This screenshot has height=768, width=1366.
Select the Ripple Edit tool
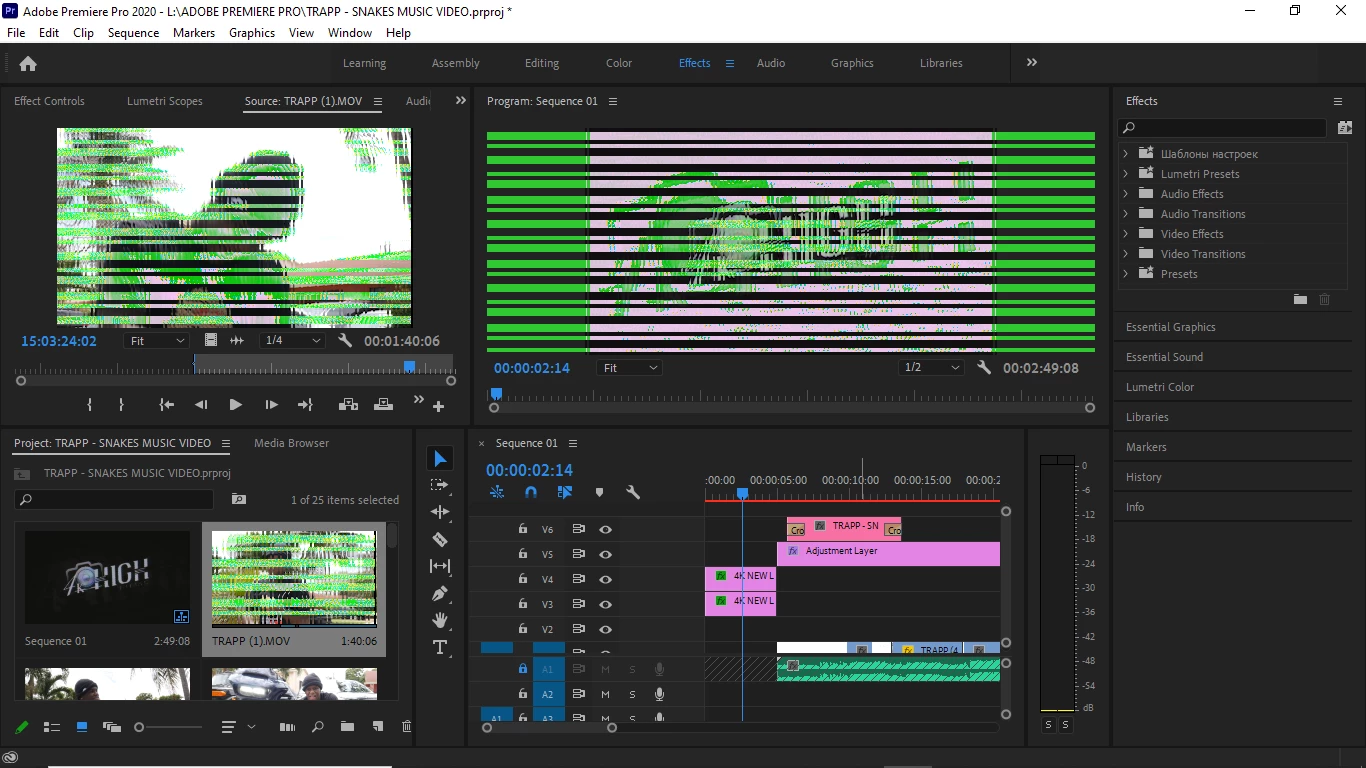pos(440,512)
